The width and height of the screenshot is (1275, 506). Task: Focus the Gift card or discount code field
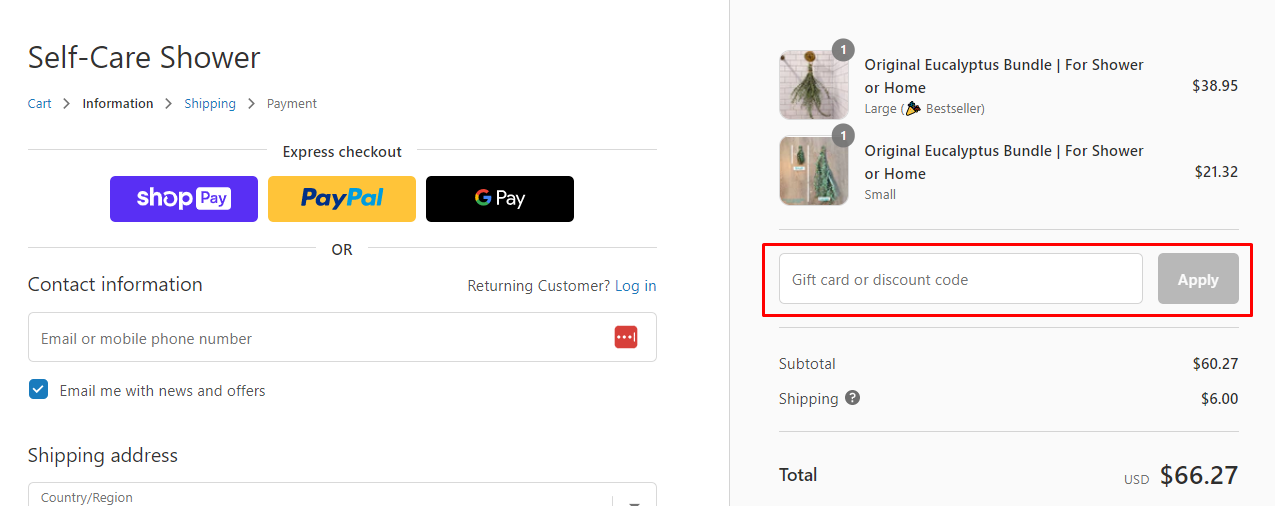click(961, 279)
